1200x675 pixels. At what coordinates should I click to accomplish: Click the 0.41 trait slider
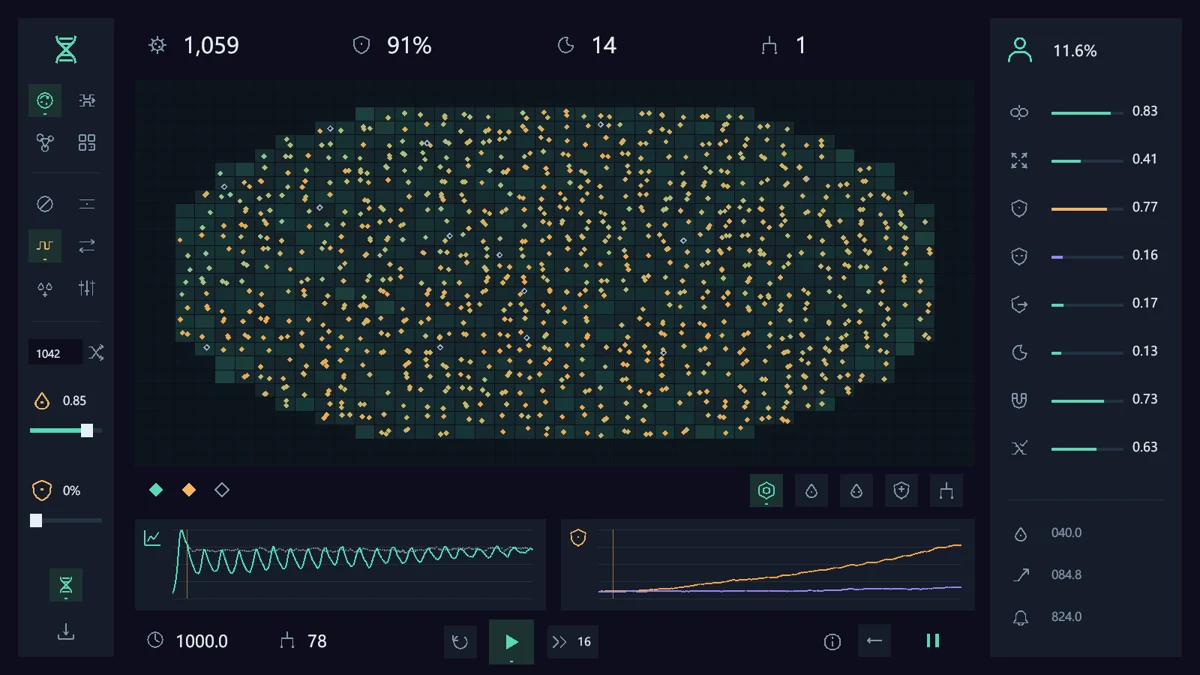[1086, 161]
